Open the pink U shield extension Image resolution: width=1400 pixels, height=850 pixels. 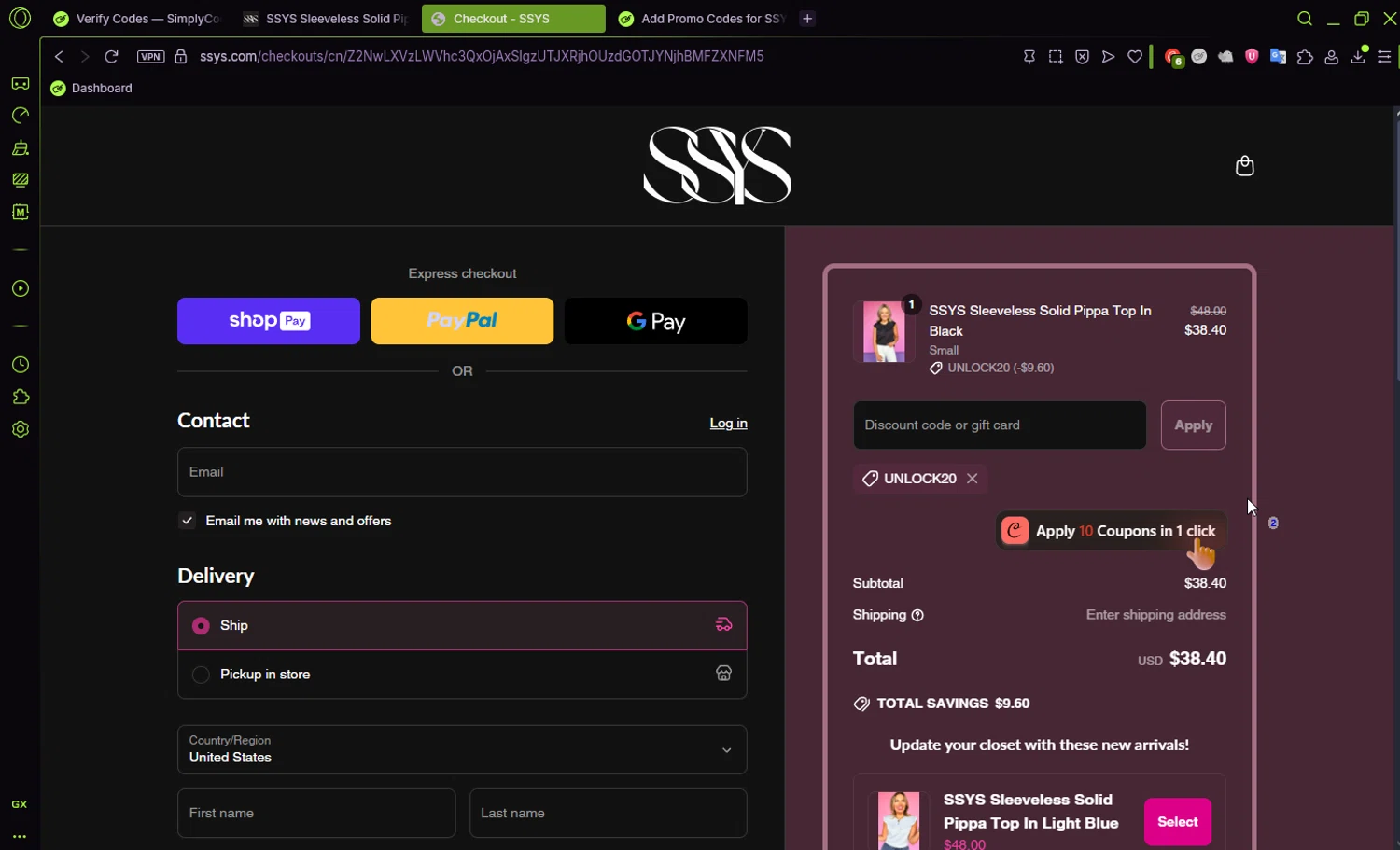click(1252, 57)
